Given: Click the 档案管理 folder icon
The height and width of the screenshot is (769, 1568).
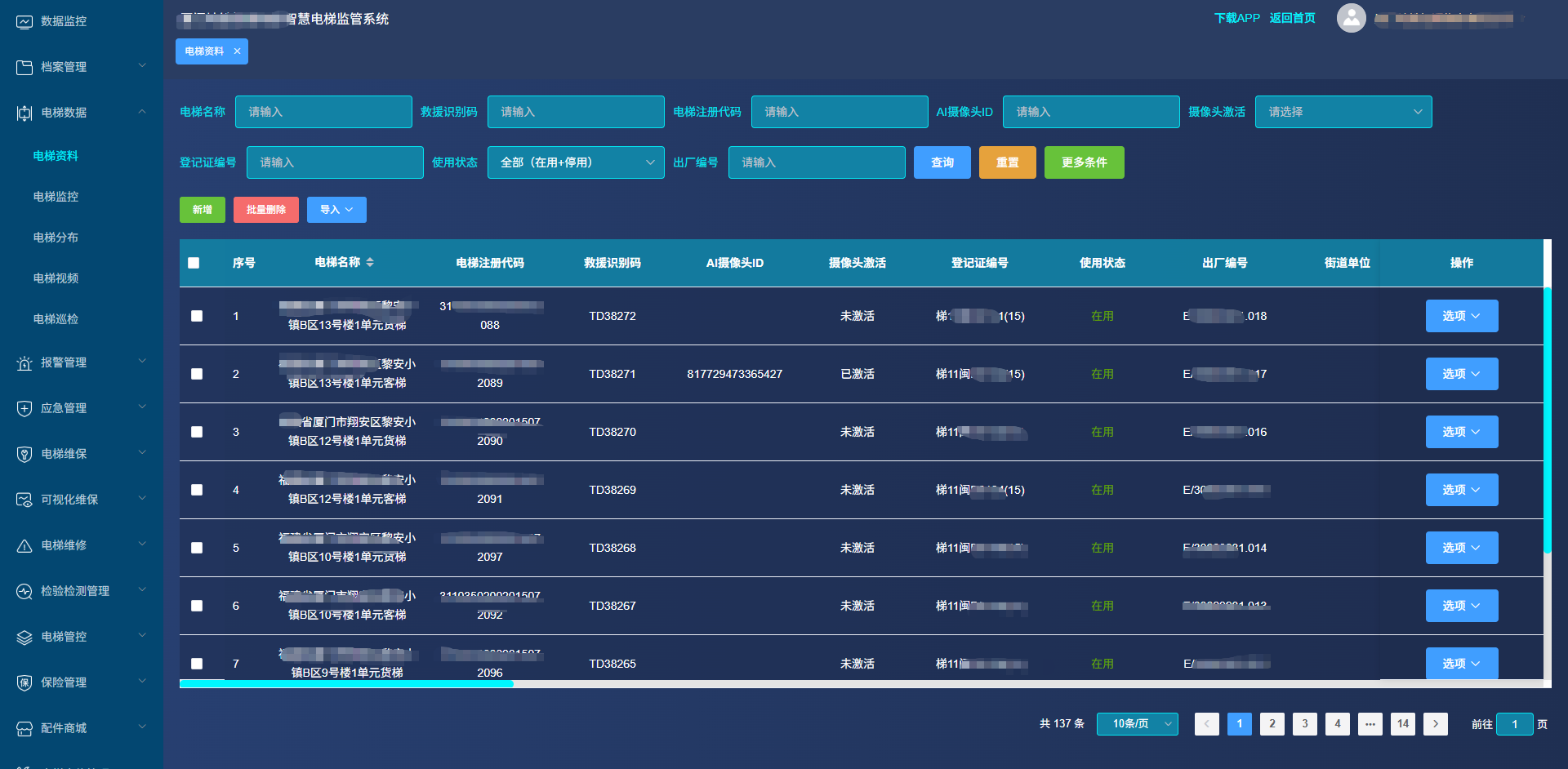Looking at the screenshot, I should coord(24,67).
